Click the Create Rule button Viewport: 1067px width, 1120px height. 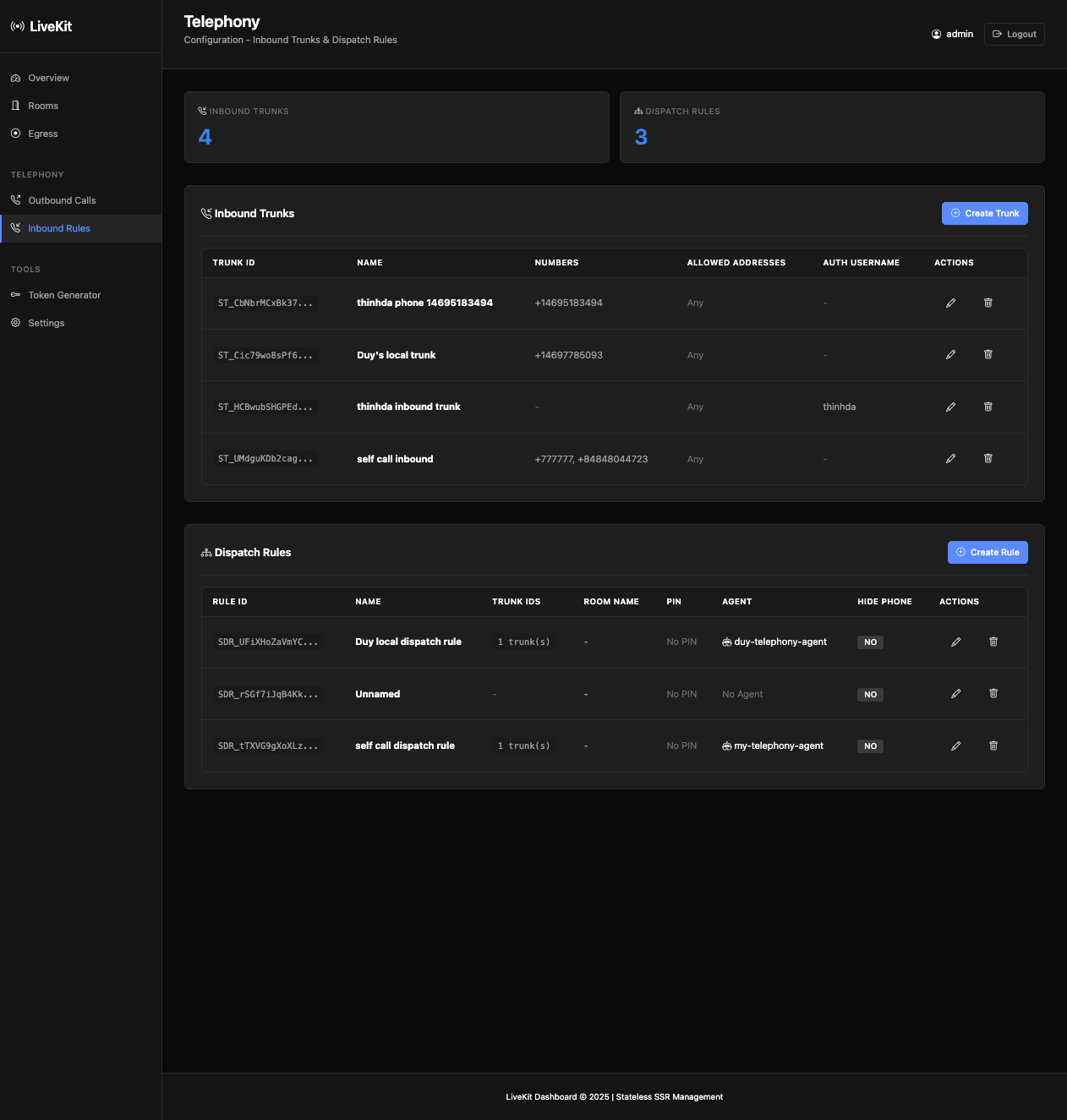tap(987, 552)
